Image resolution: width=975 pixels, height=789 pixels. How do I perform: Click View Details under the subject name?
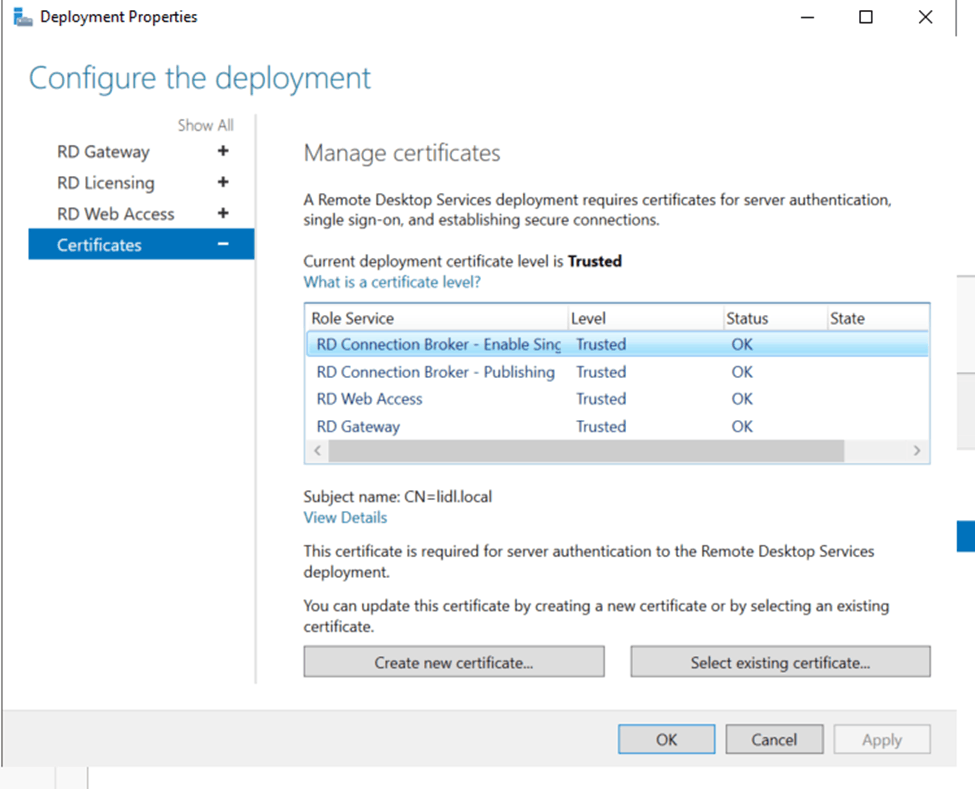pyautogui.click(x=345, y=517)
